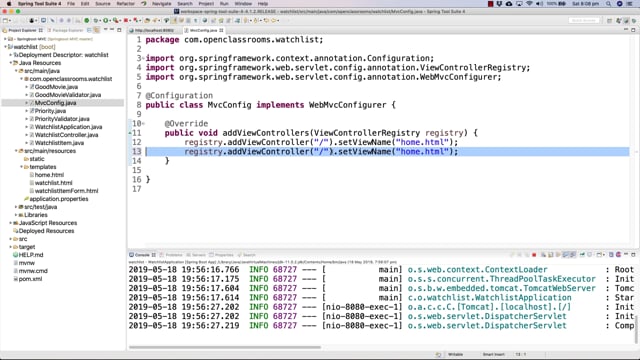This screenshot has width=640, height=360.
Task: Collapse the watchlist [boot] project node
Action: click(5, 47)
